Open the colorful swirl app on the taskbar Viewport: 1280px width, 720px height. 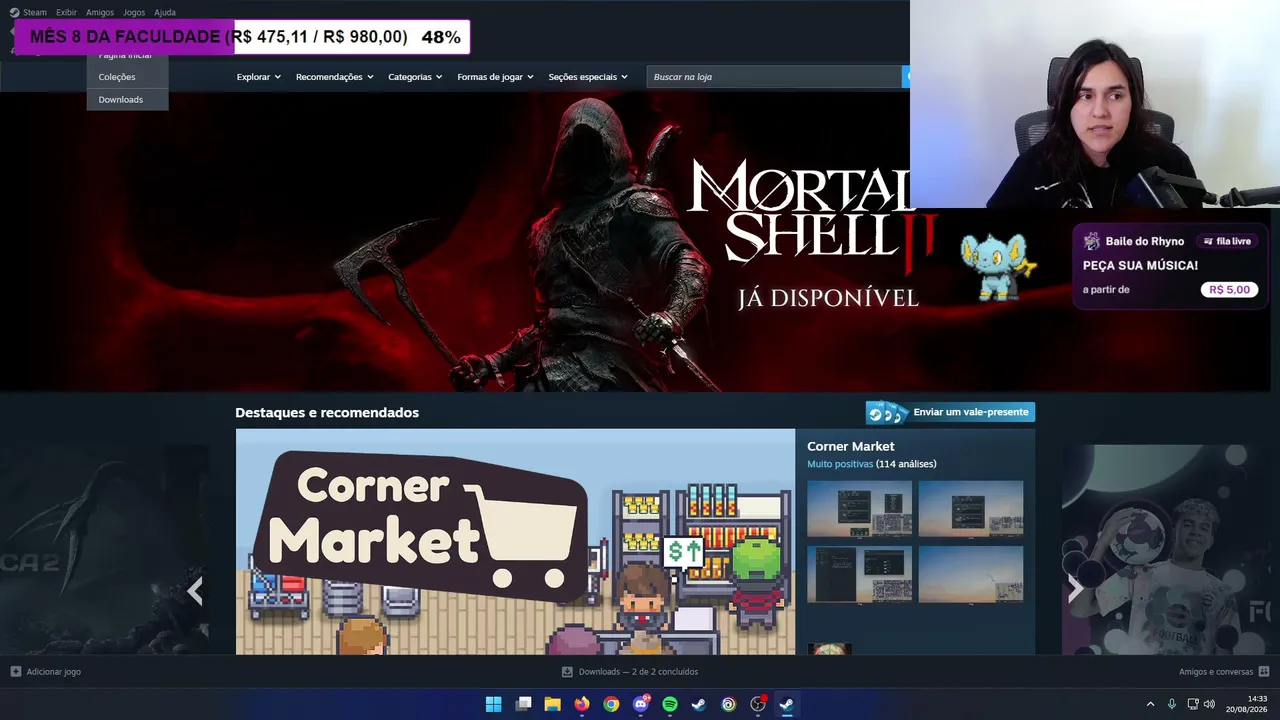pyautogui.click(x=729, y=704)
